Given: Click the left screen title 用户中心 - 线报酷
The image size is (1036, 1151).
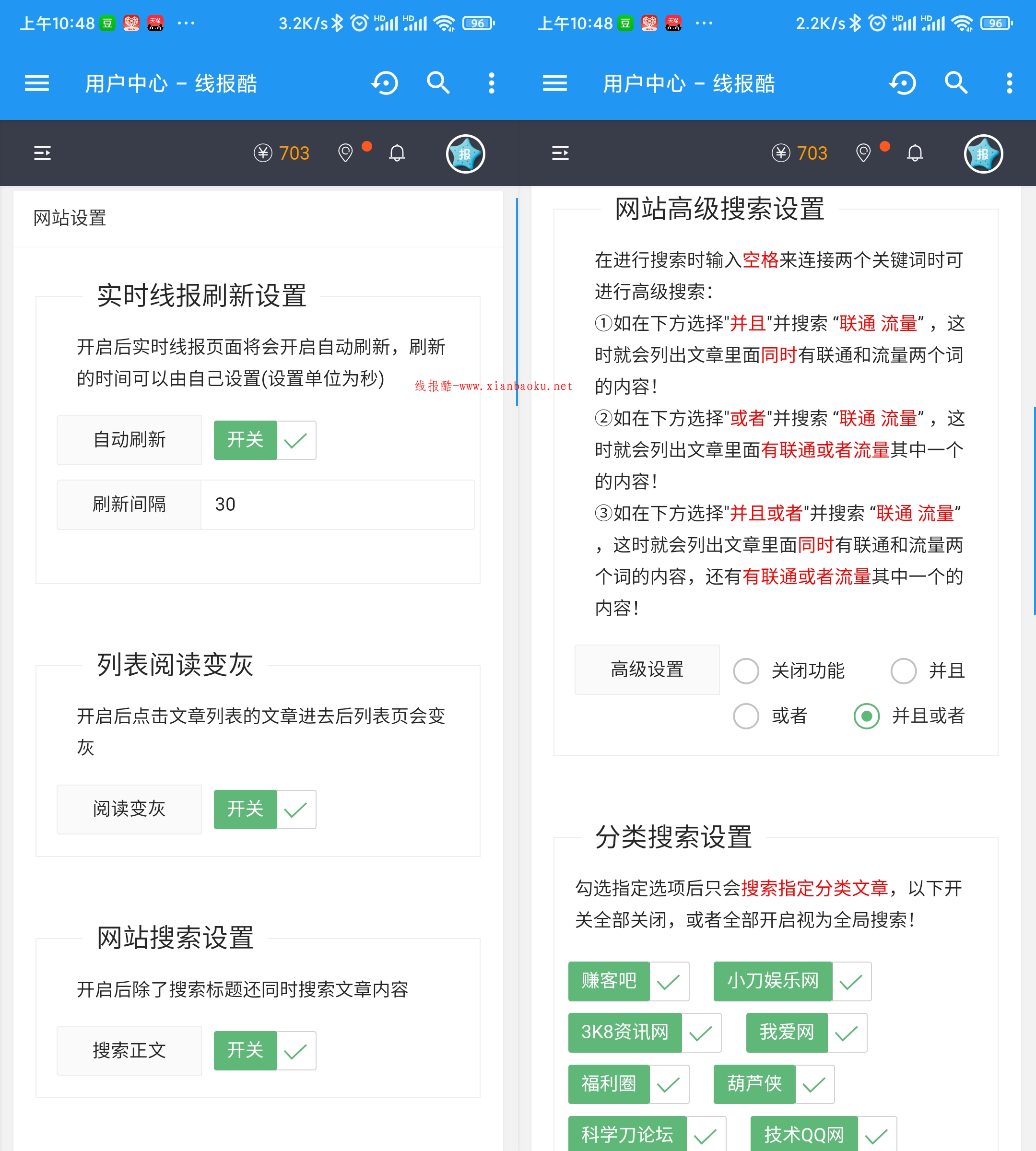Looking at the screenshot, I should point(171,83).
